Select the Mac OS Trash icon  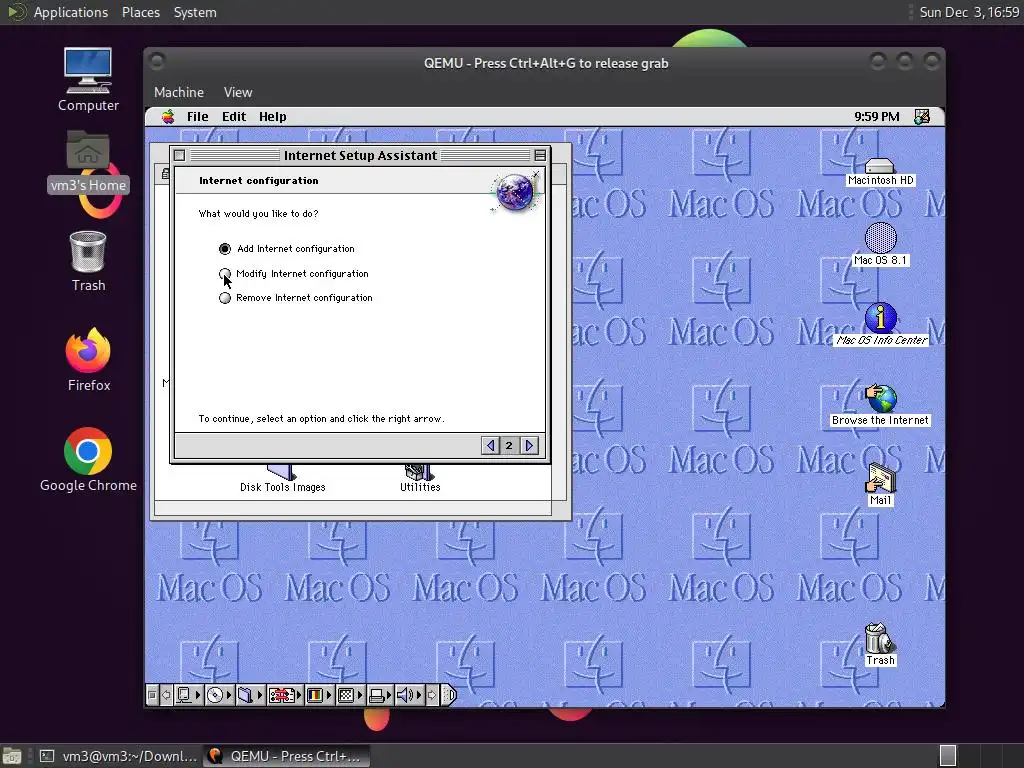pos(880,644)
